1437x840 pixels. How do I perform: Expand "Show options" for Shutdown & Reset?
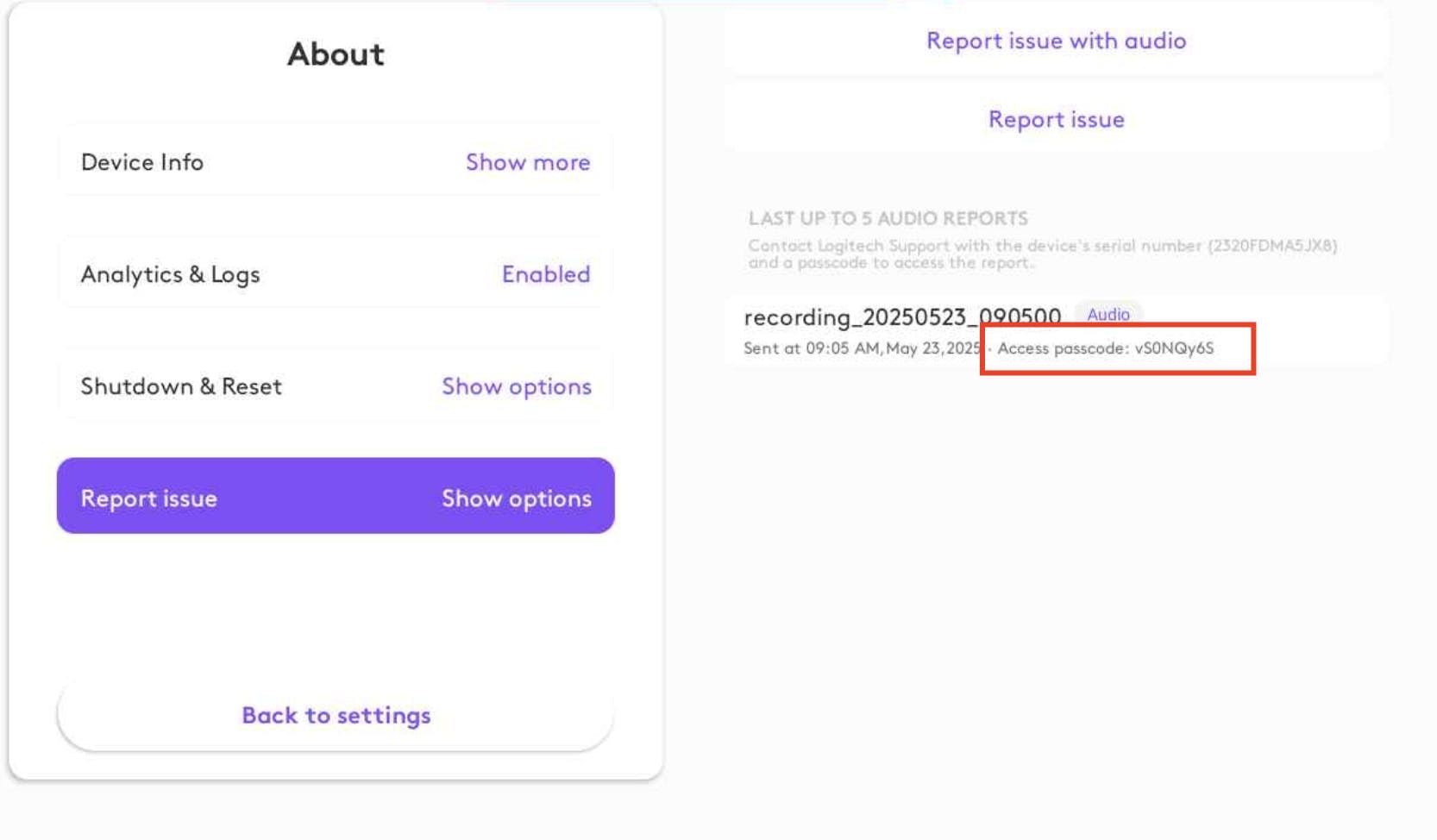point(517,386)
